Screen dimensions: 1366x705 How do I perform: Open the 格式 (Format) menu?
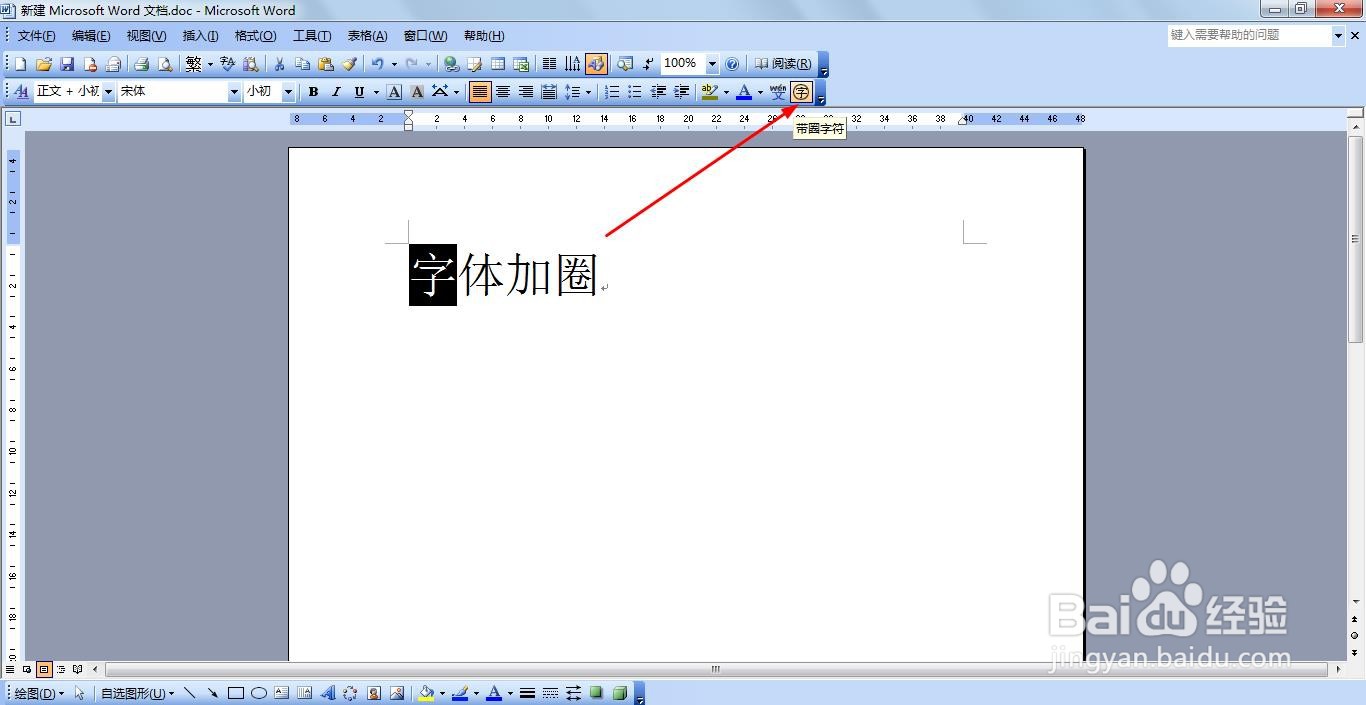tap(254, 36)
